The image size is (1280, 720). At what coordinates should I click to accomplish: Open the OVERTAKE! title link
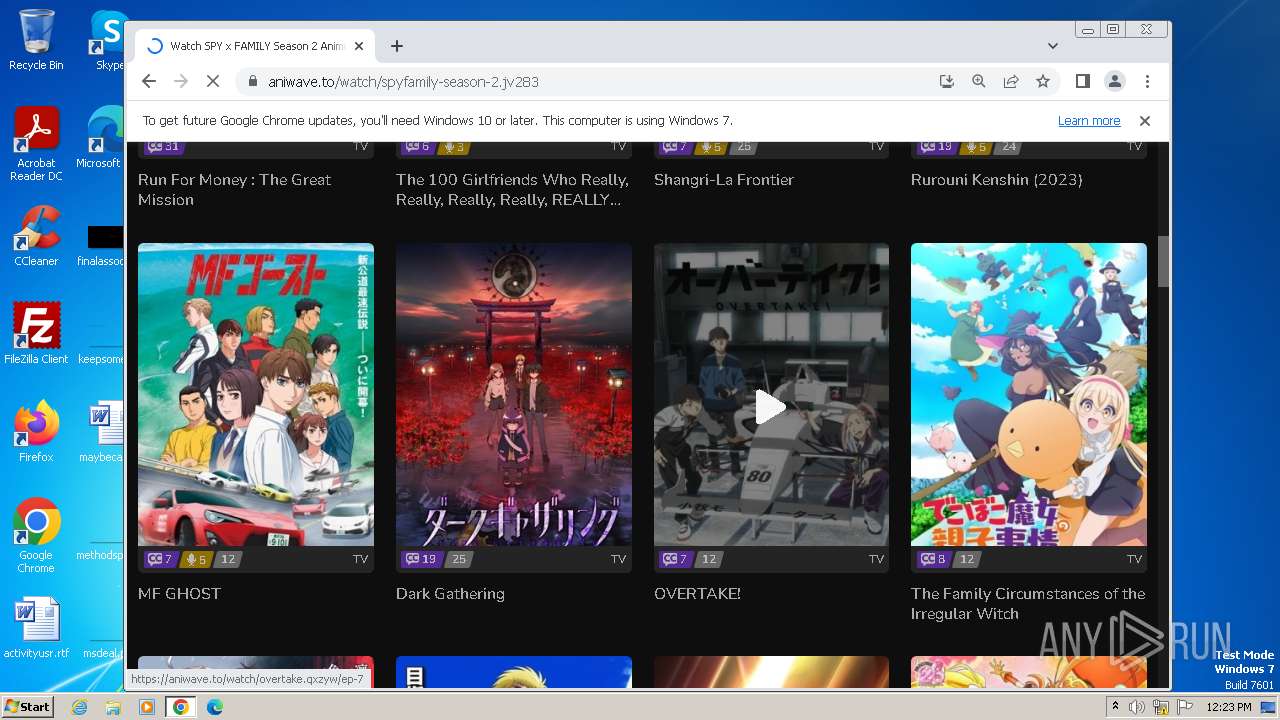(x=697, y=594)
